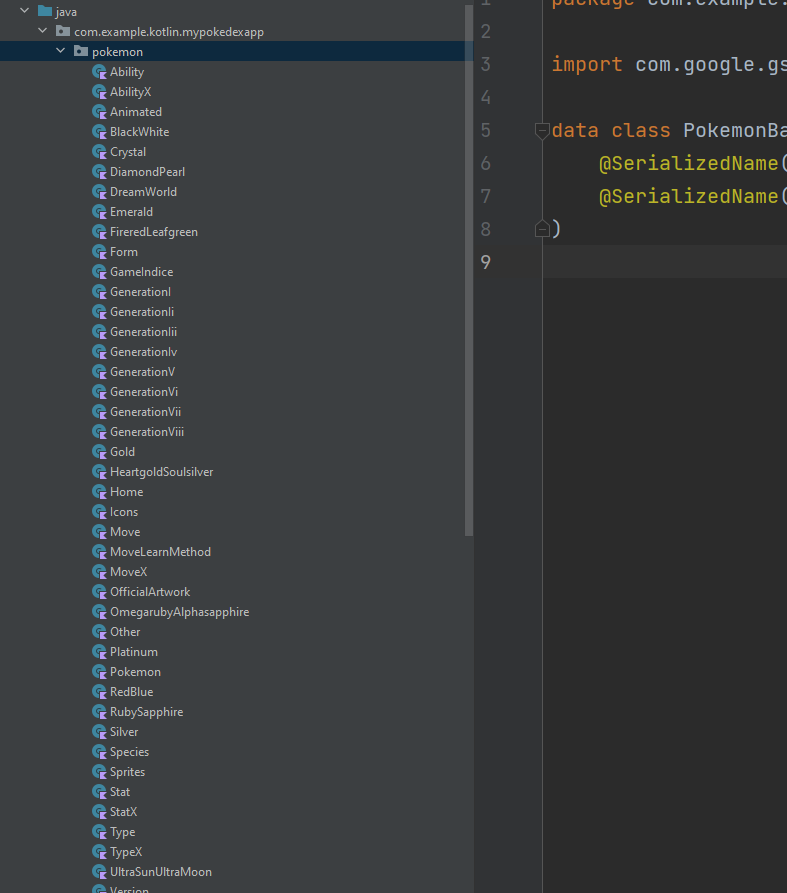Toggle the fold marker at closing parenthesis
The width and height of the screenshot is (787, 893).
click(x=542, y=229)
